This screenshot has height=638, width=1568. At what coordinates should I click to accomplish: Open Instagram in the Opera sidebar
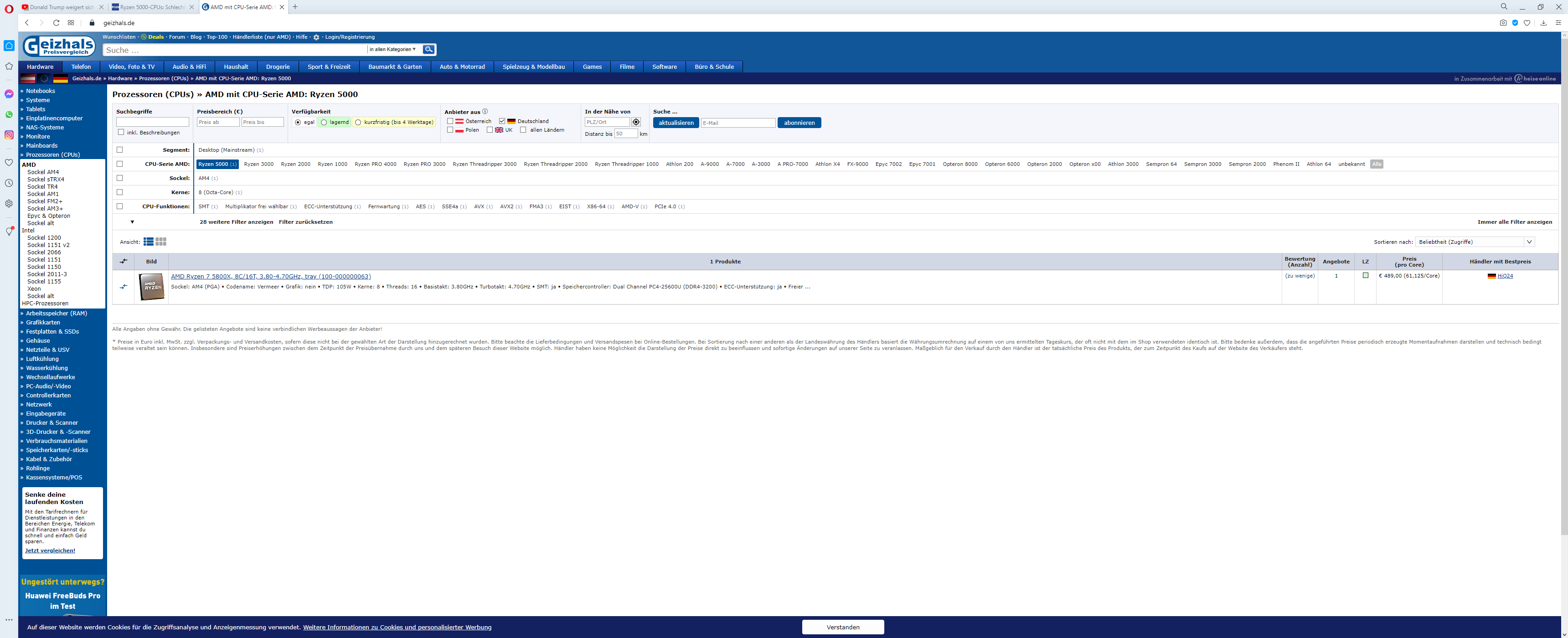(9, 135)
